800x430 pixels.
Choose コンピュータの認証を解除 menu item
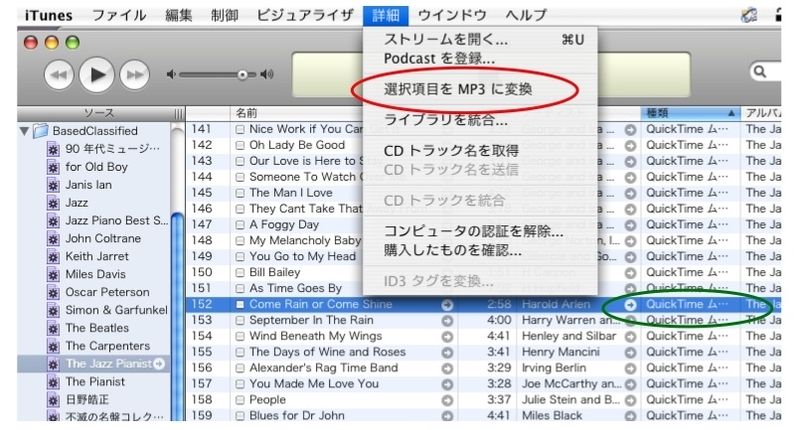coord(480,231)
